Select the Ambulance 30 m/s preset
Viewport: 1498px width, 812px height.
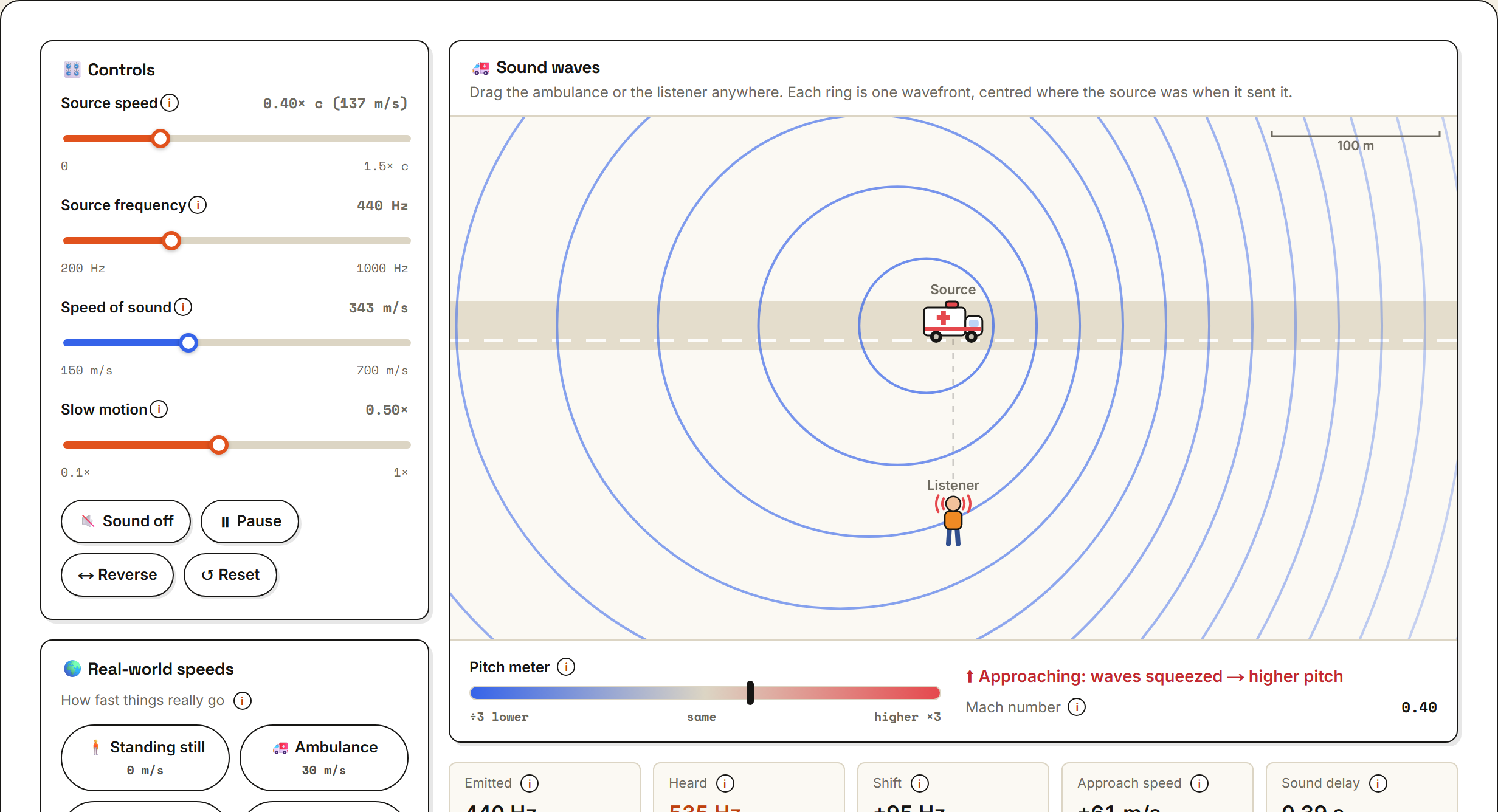(324, 757)
